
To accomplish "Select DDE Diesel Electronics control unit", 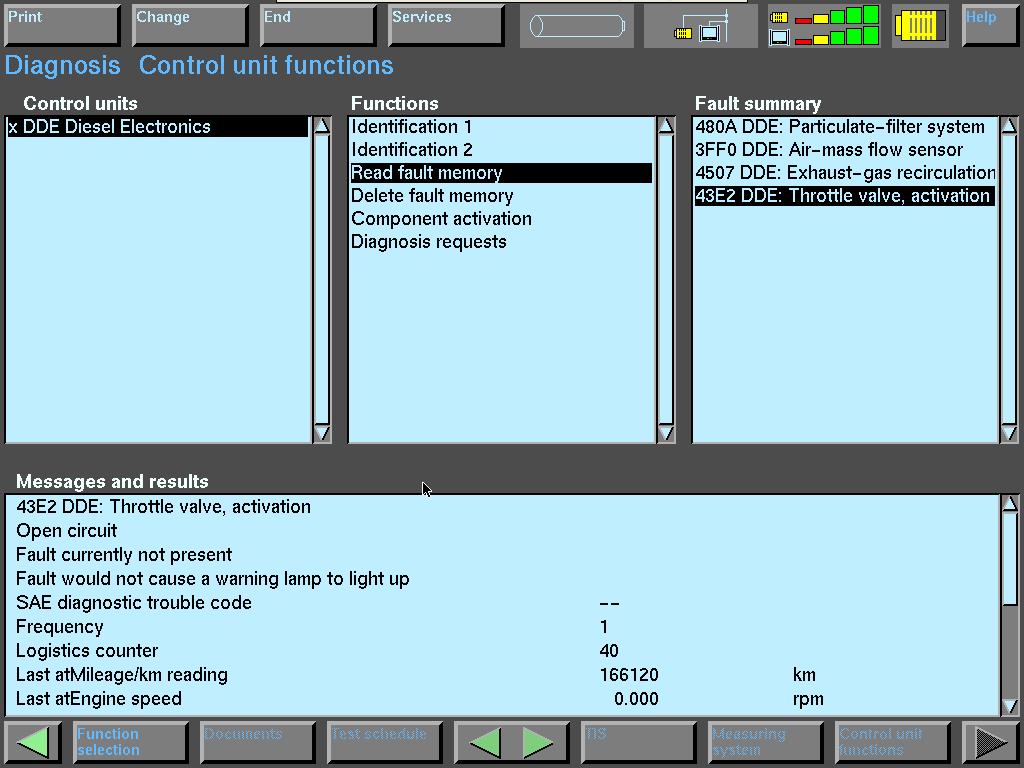I will [110, 127].
